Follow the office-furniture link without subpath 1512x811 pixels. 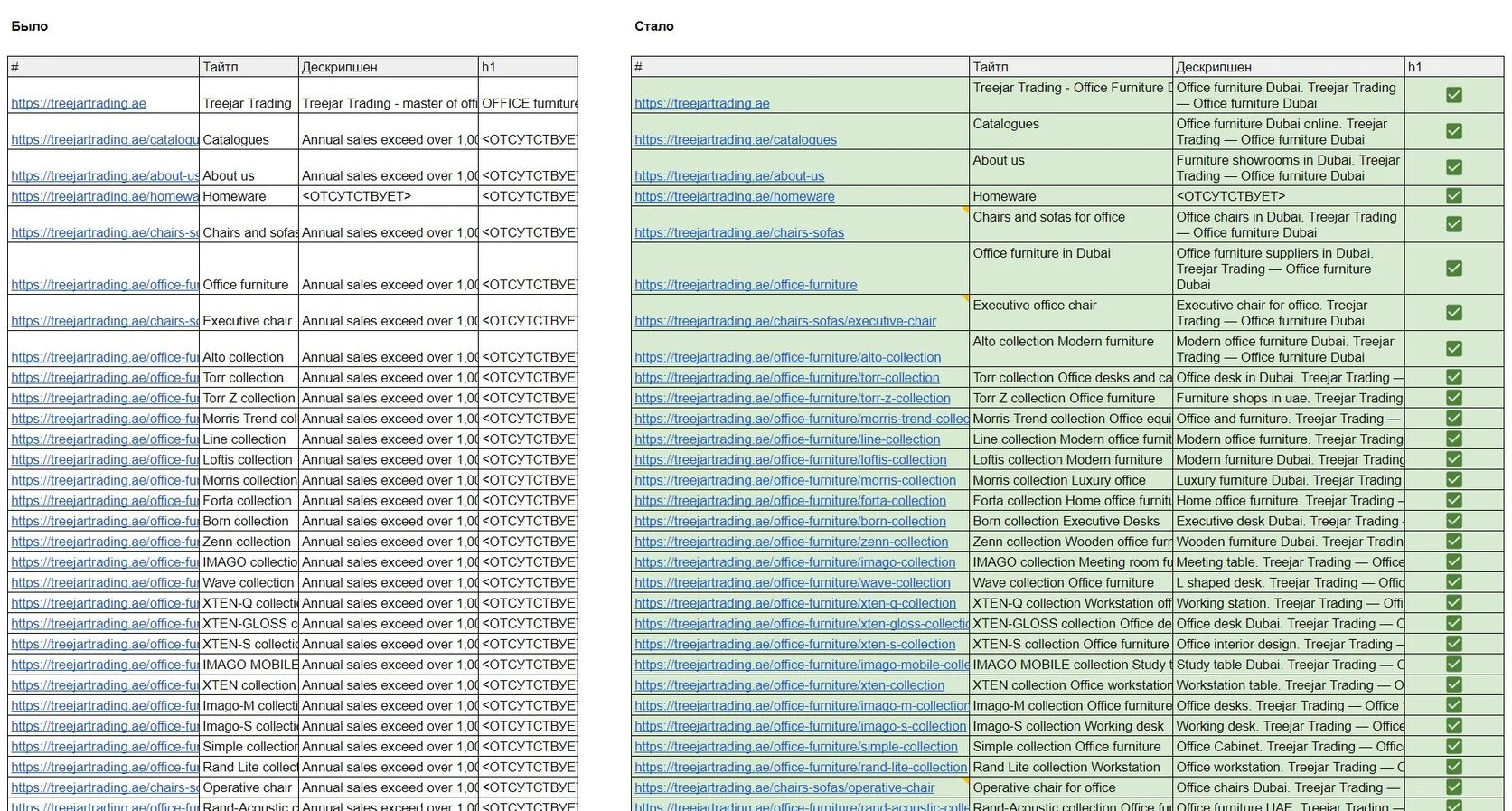coord(746,285)
